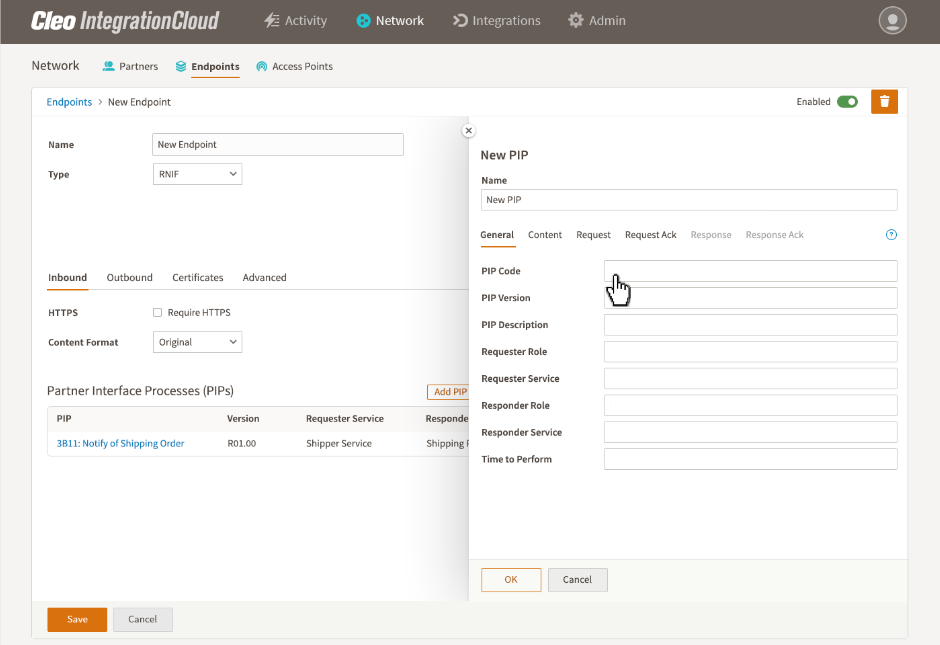940x645 pixels.
Task: Switch to the Outbound tab
Action: (x=129, y=278)
